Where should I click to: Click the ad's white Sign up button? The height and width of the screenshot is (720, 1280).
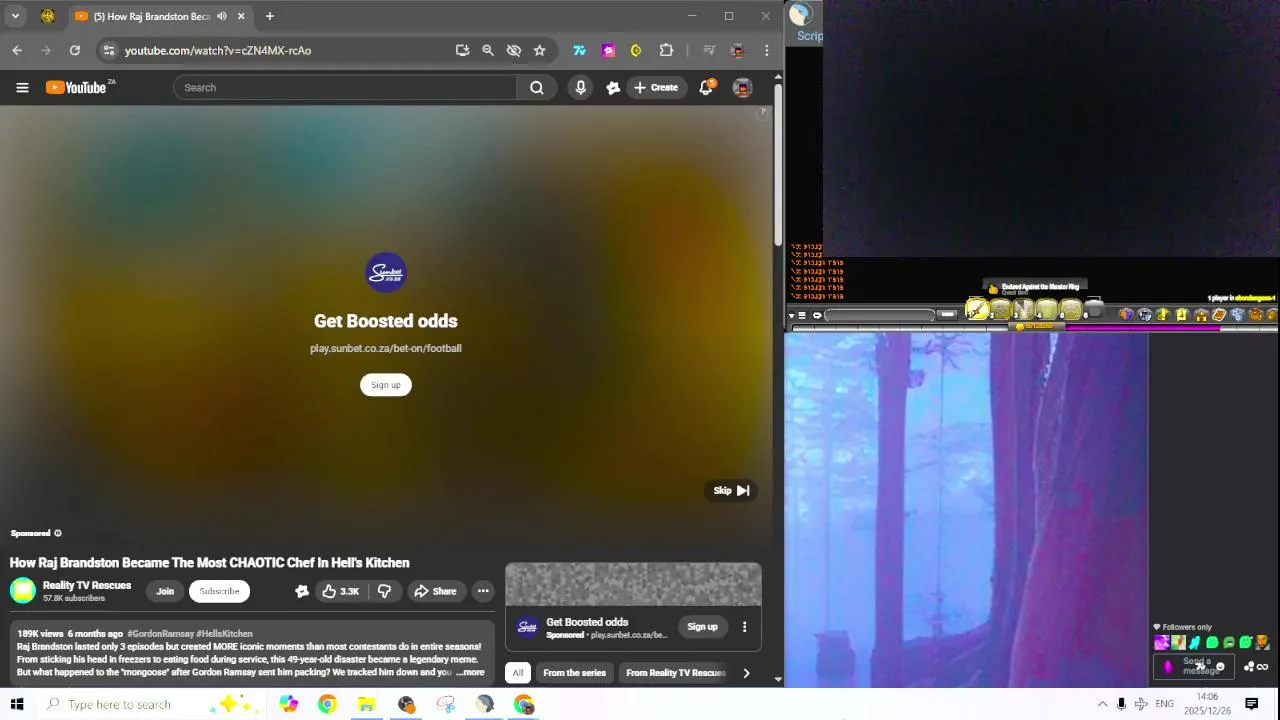click(x=386, y=385)
